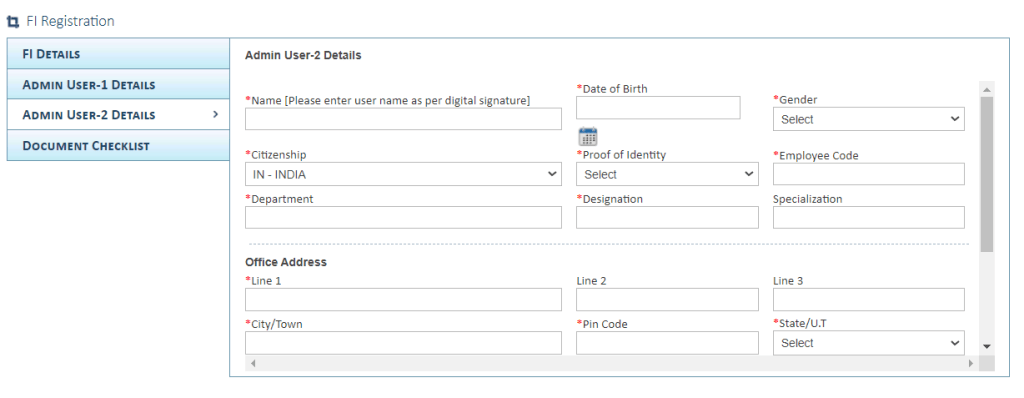Viewport: 1024px width, 398px height.
Task: Click horizontal scrollbar left arrow
Action: point(253,363)
